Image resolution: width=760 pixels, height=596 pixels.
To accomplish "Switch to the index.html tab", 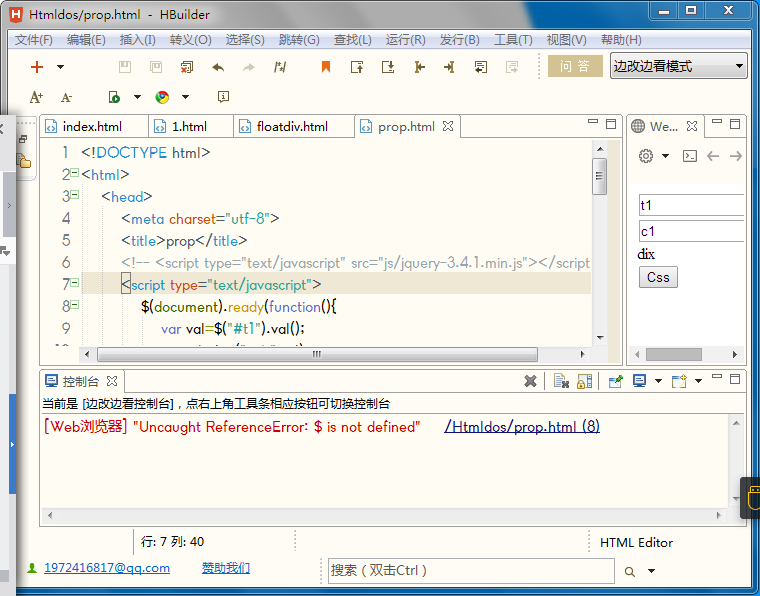I will (94, 126).
